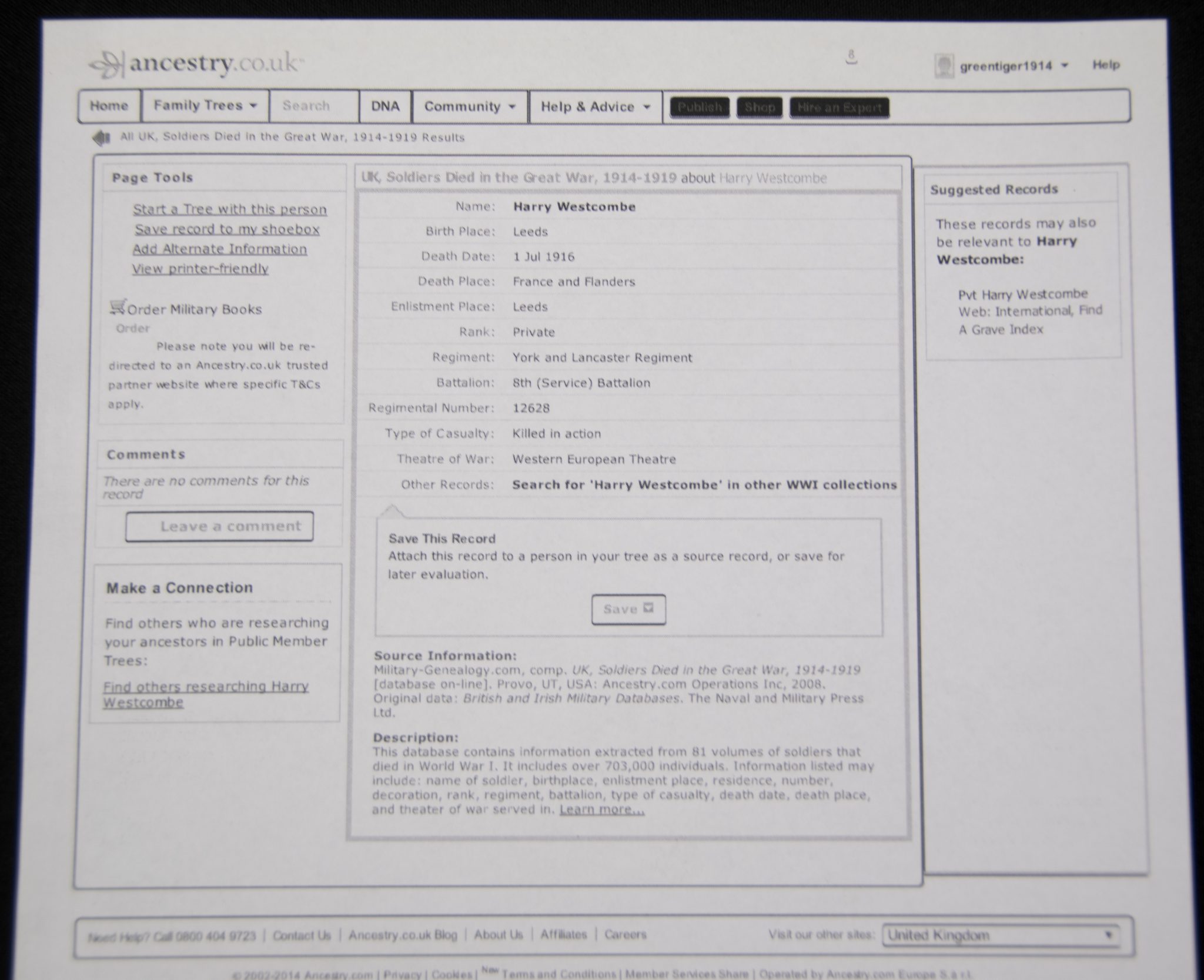Click the Save button under Save This Record
1204x980 pixels.
(x=628, y=609)
